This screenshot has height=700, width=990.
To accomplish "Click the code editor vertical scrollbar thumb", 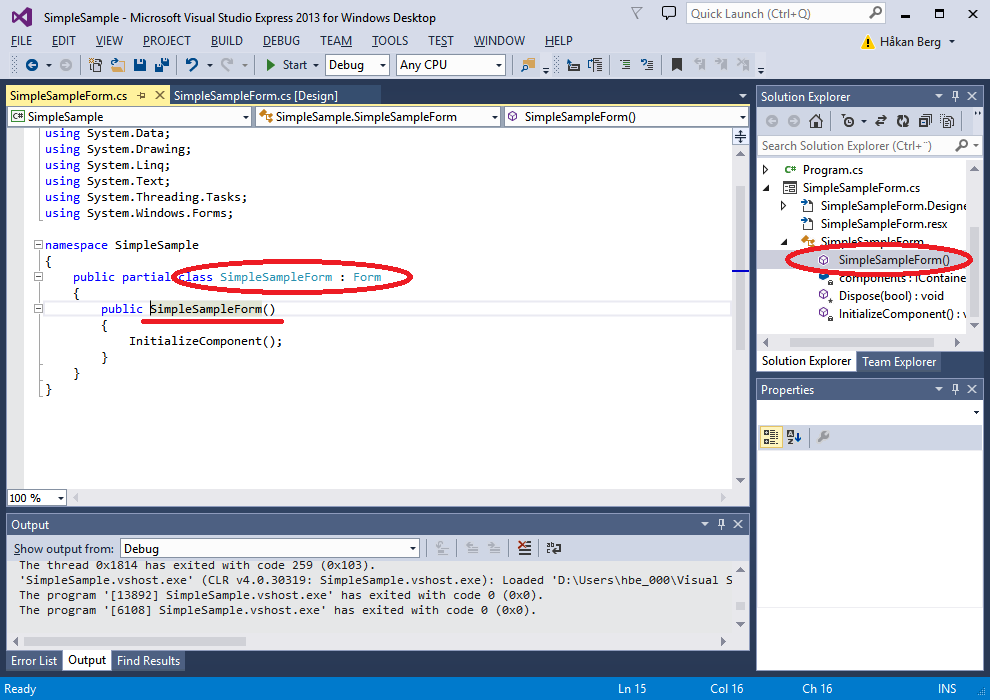I will [741, 268].
